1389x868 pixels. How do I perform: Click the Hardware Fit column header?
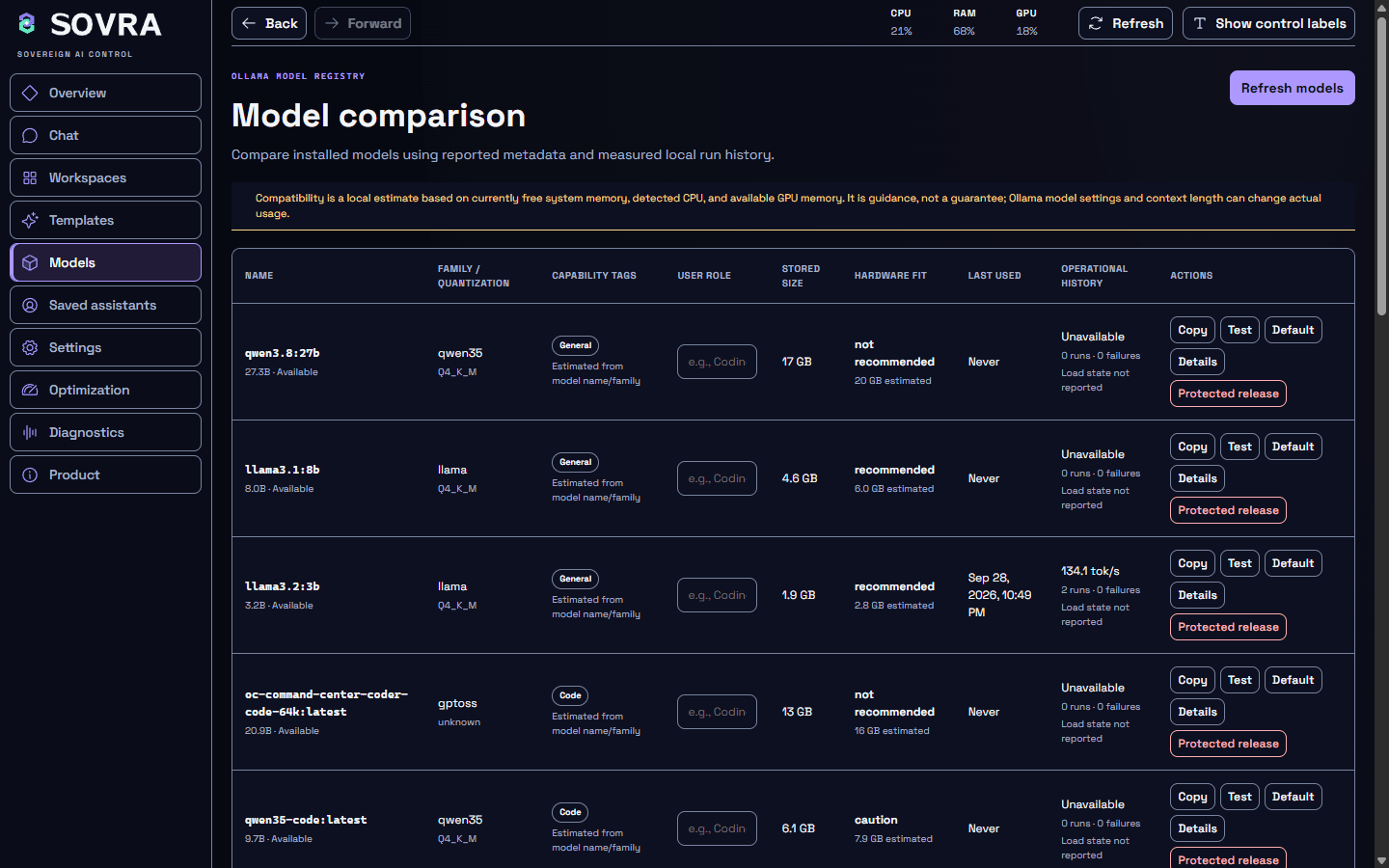(890, 276)
